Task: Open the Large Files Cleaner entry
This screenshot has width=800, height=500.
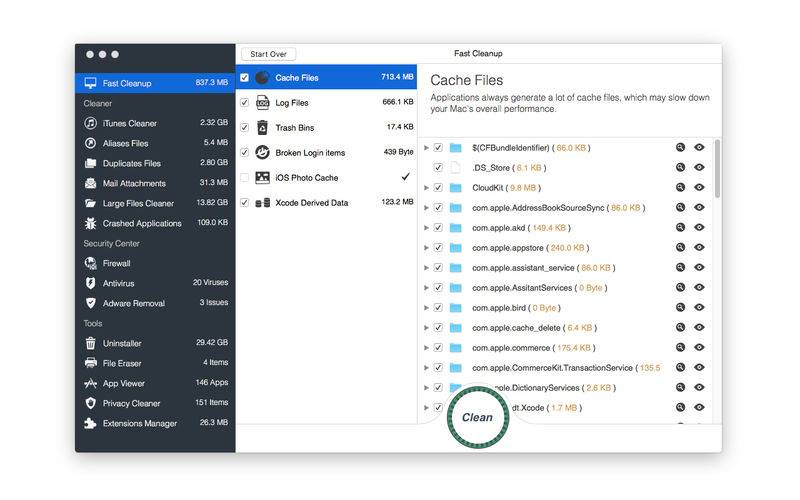Action: (x=155, y=203)
